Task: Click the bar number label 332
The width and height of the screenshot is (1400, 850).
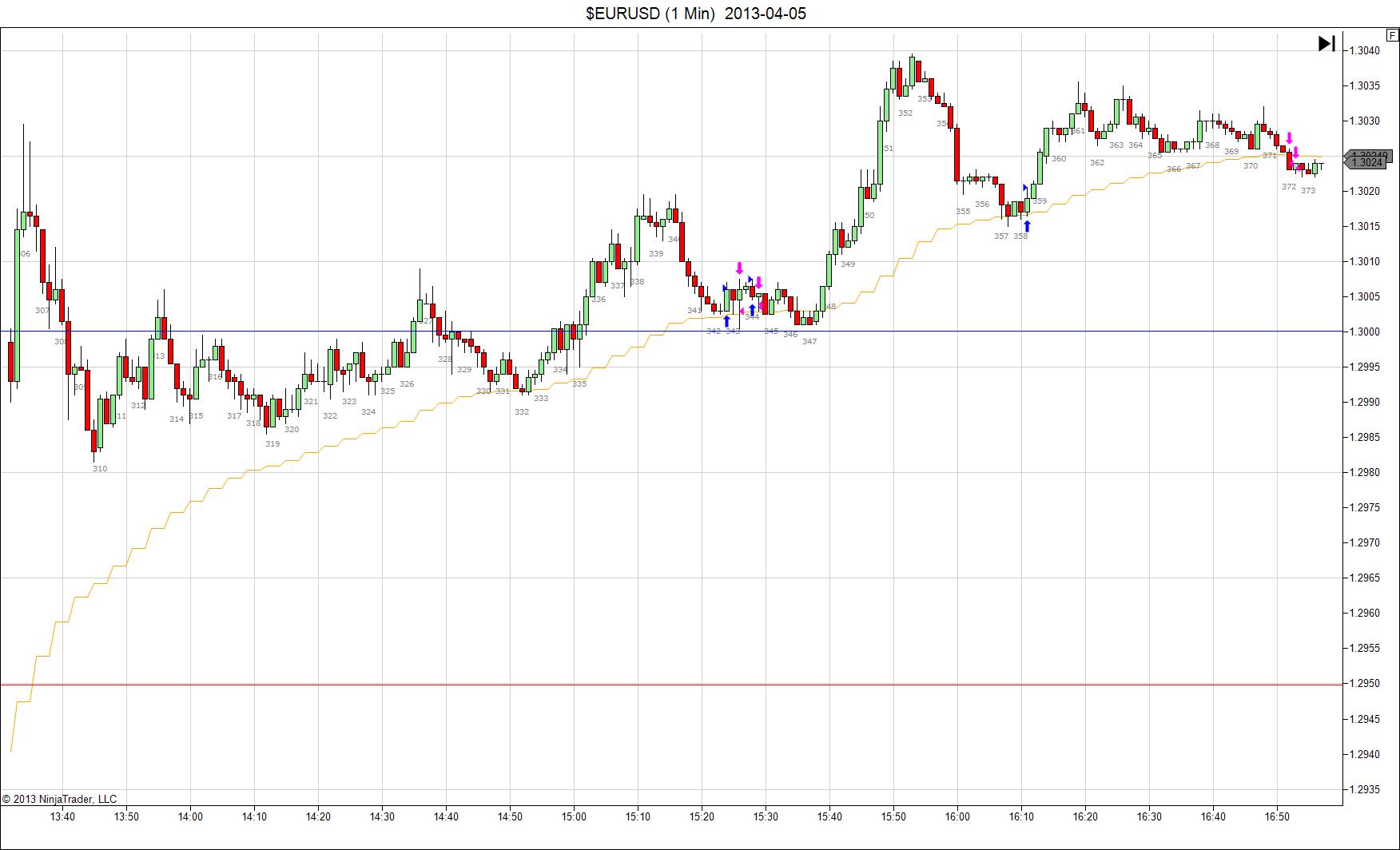Action: point(522,412)
